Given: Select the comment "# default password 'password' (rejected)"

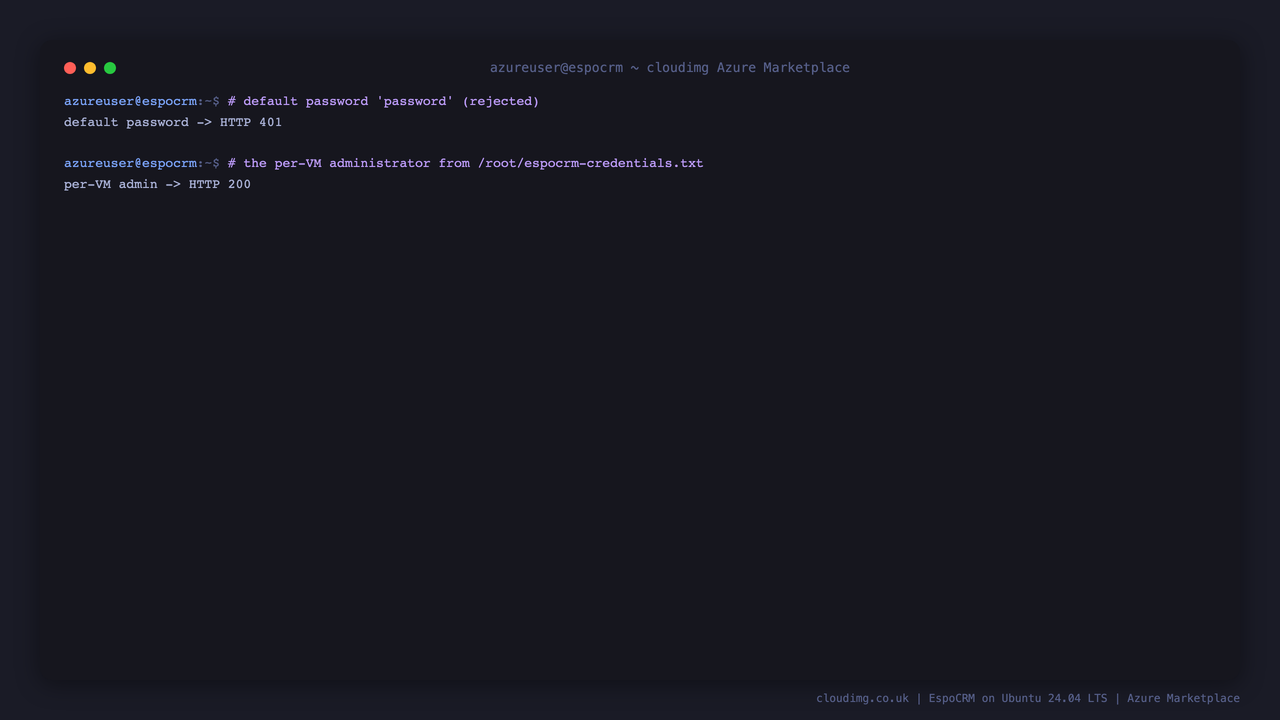Looking at the screenshot, I should pyautogui.click(x=383, y=101).
